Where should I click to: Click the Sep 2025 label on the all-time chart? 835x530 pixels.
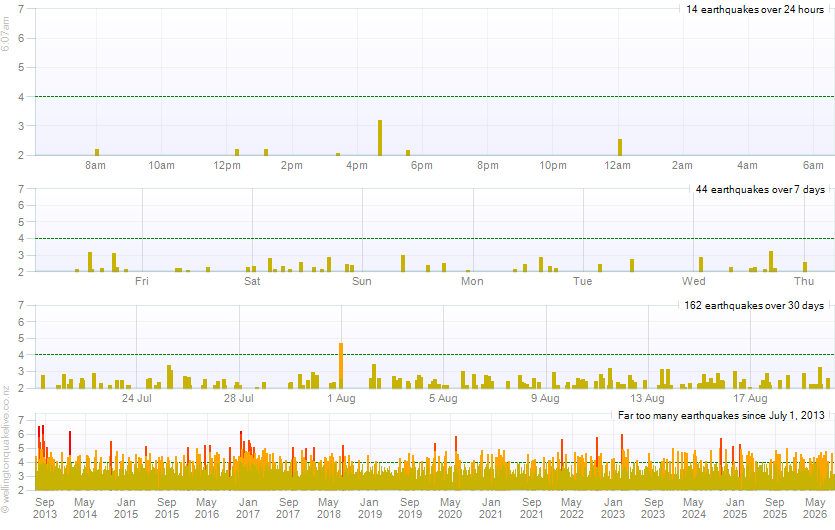pos(775,508)
